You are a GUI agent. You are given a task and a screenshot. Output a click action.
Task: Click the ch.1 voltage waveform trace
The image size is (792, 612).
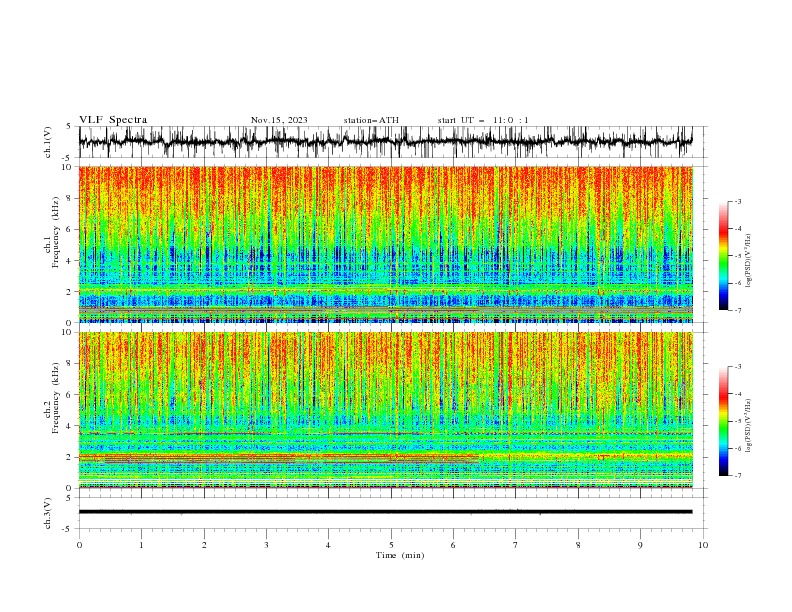385,142
